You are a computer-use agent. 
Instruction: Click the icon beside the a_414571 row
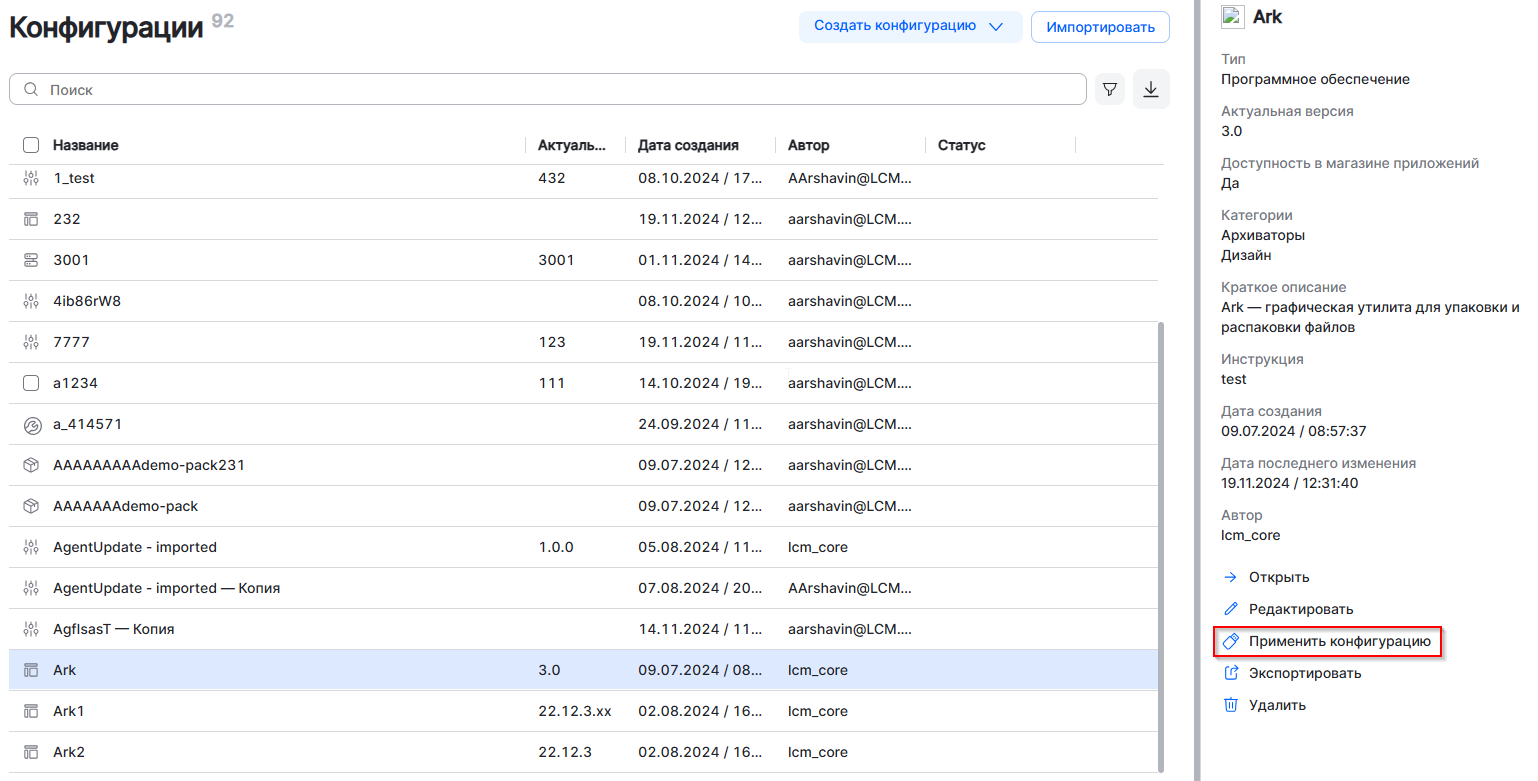[x=31, y=424]
